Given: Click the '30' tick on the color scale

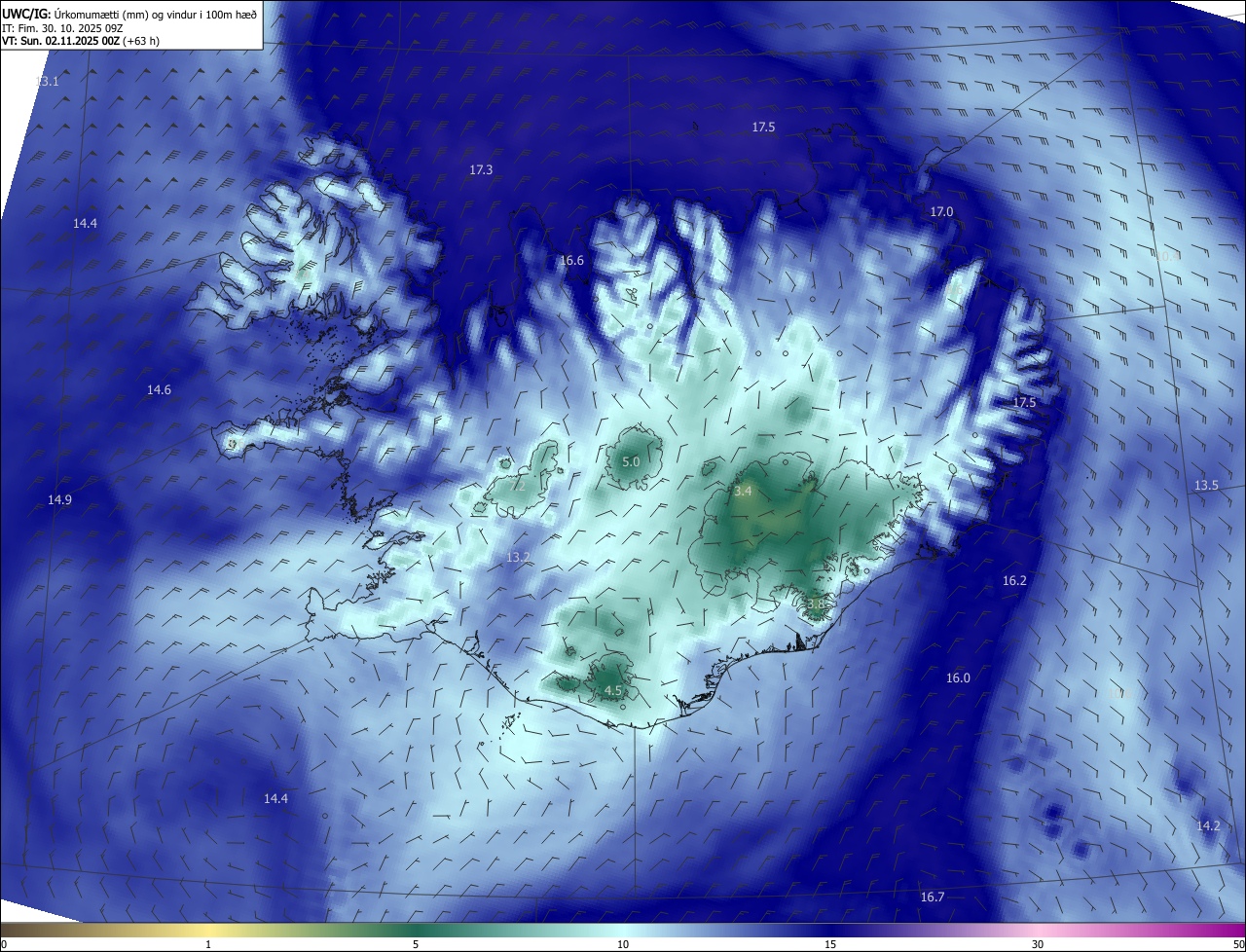Looking at the screenshot, I should 1038,944.
